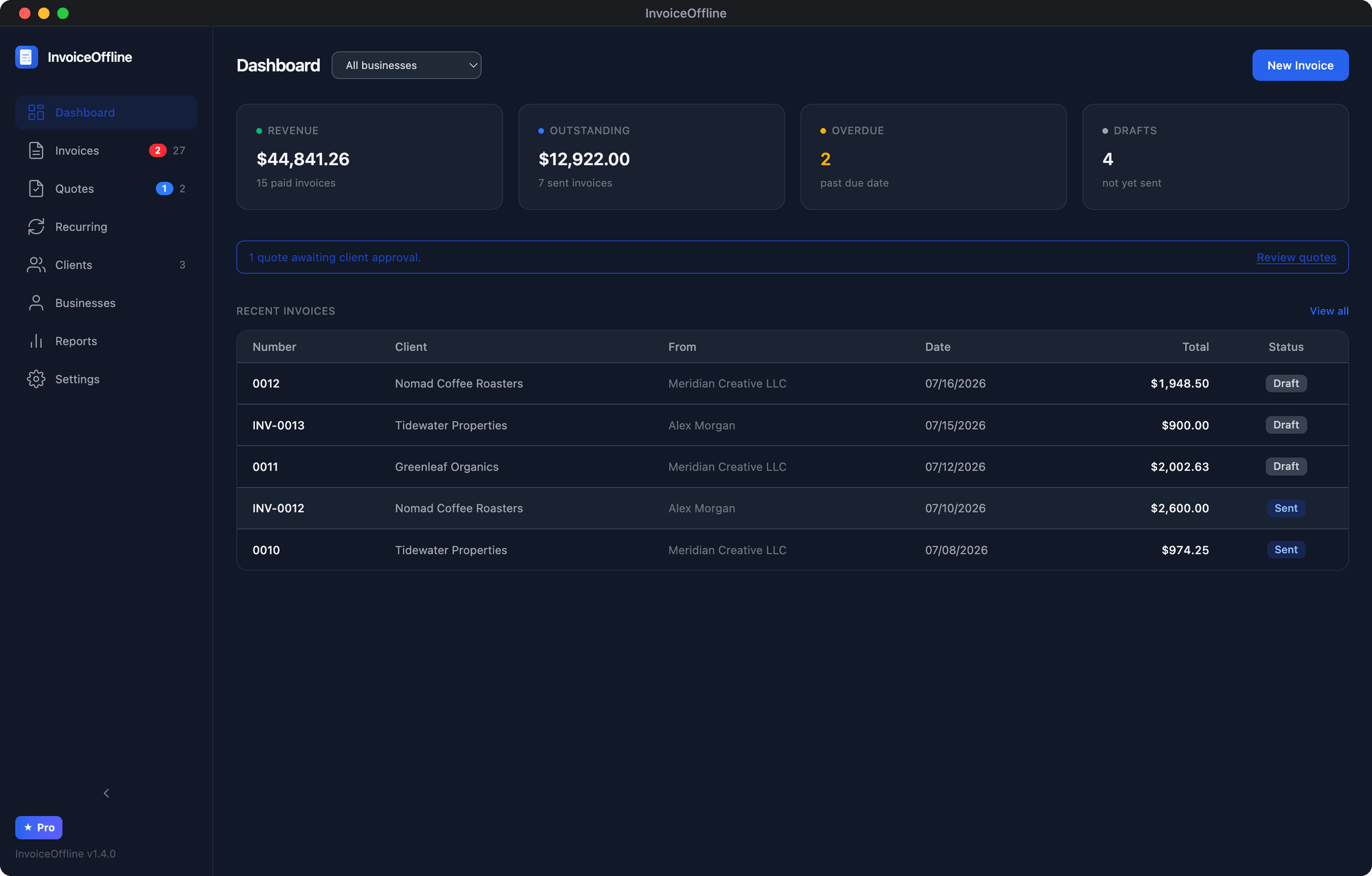Screen dimensions: 1372x876
Task: Click the Status column header
Action: (1286, 346)
